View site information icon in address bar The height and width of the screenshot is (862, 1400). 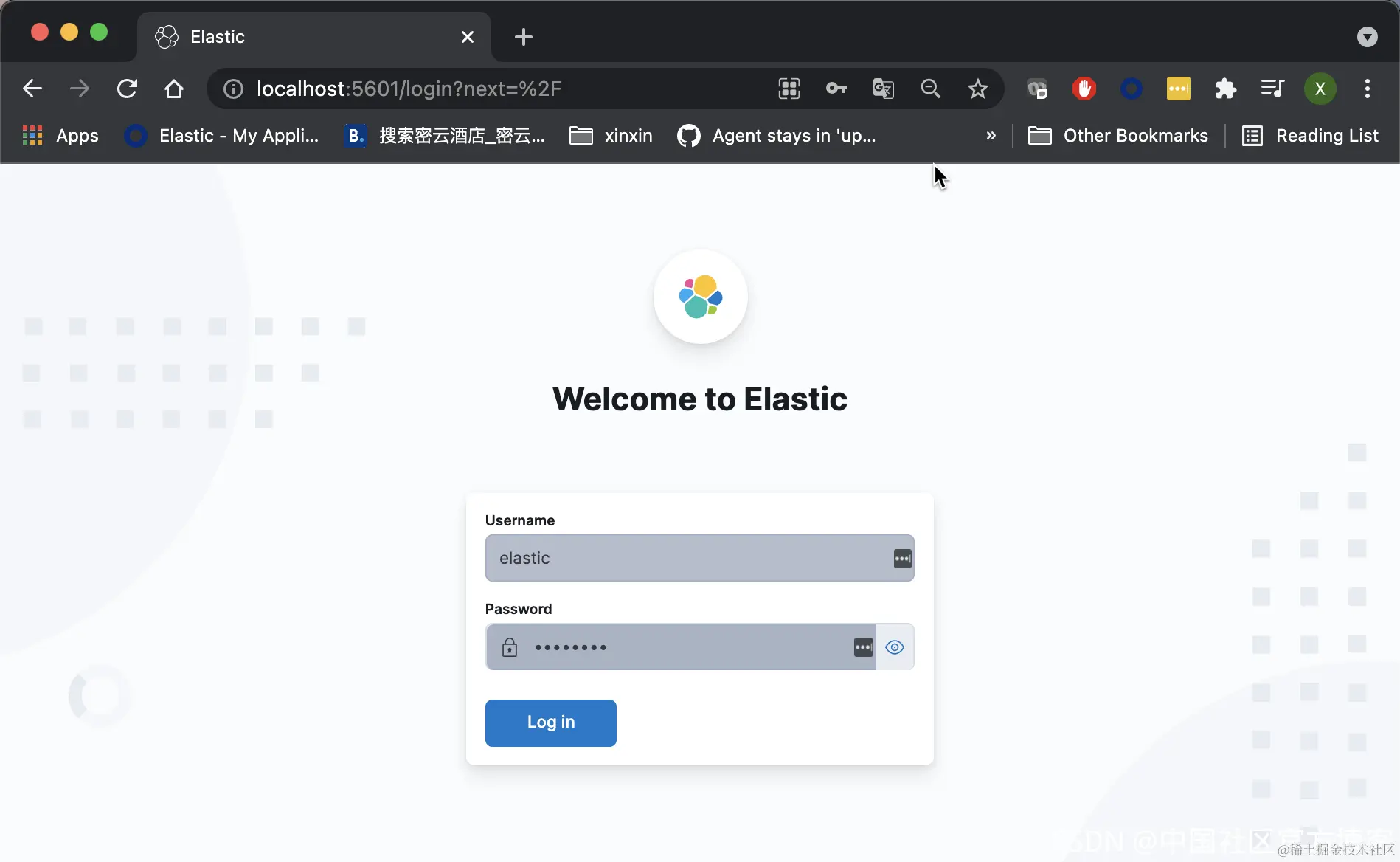pyautogui.click(x=234, y=89)
